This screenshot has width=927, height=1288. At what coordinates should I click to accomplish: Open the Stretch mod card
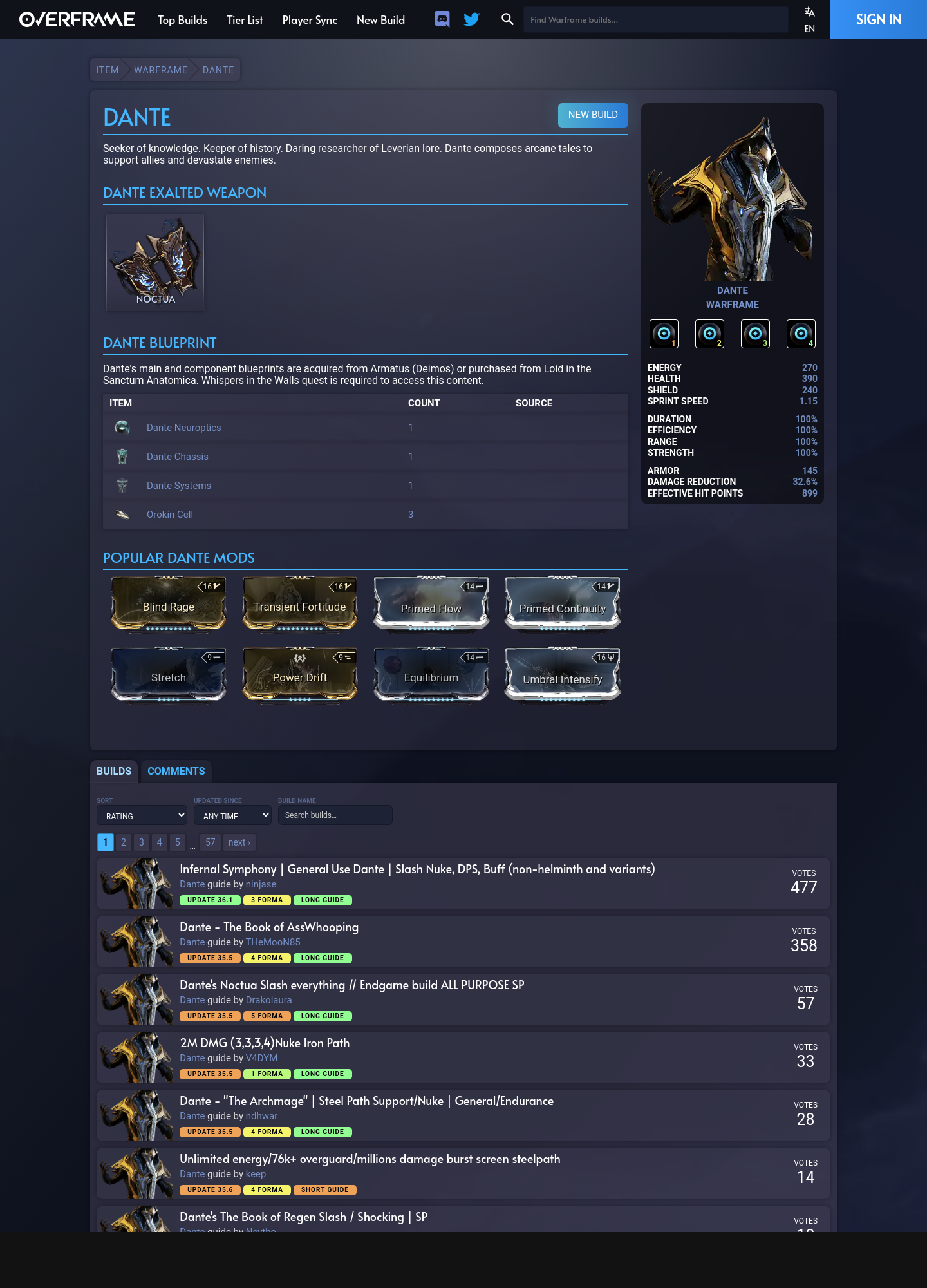pos(169,675)
